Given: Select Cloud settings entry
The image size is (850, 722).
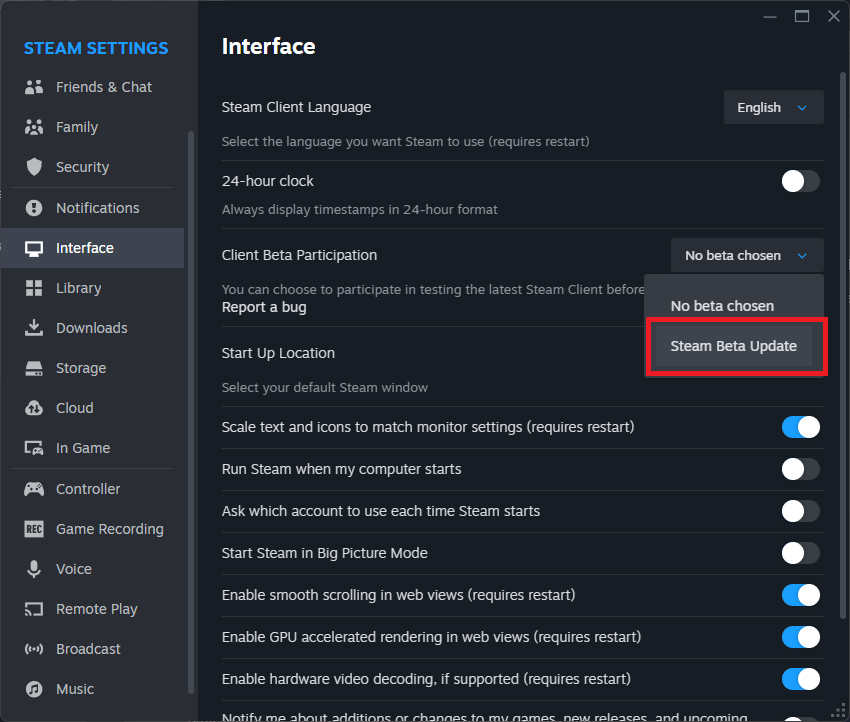Looking at the screenshot, I should (x=93, y=408).
